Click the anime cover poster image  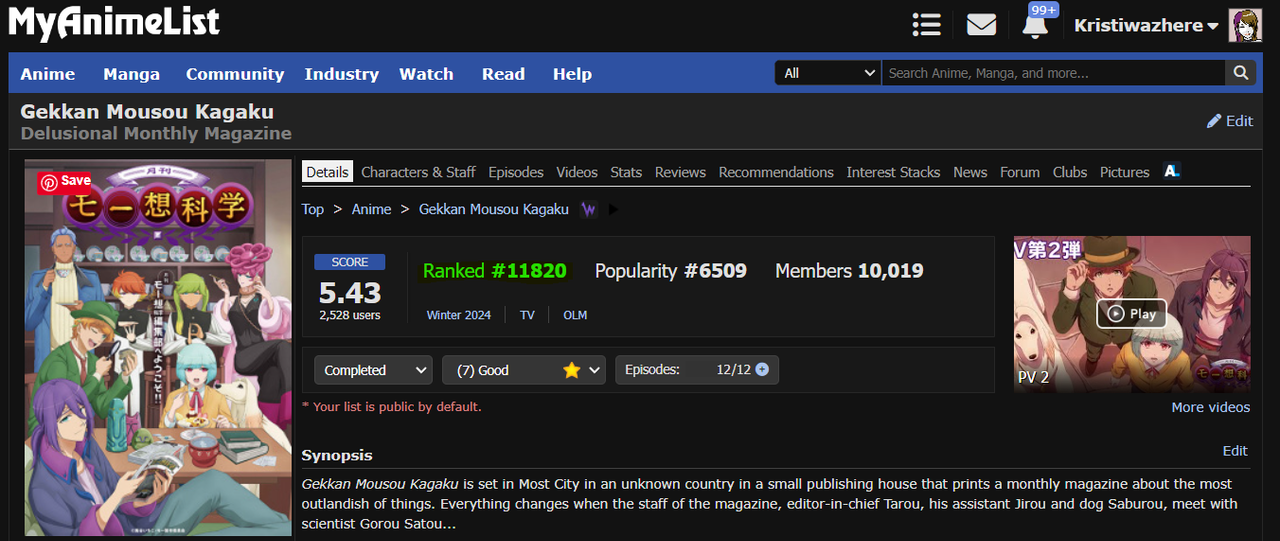click(x=158, y=347)
